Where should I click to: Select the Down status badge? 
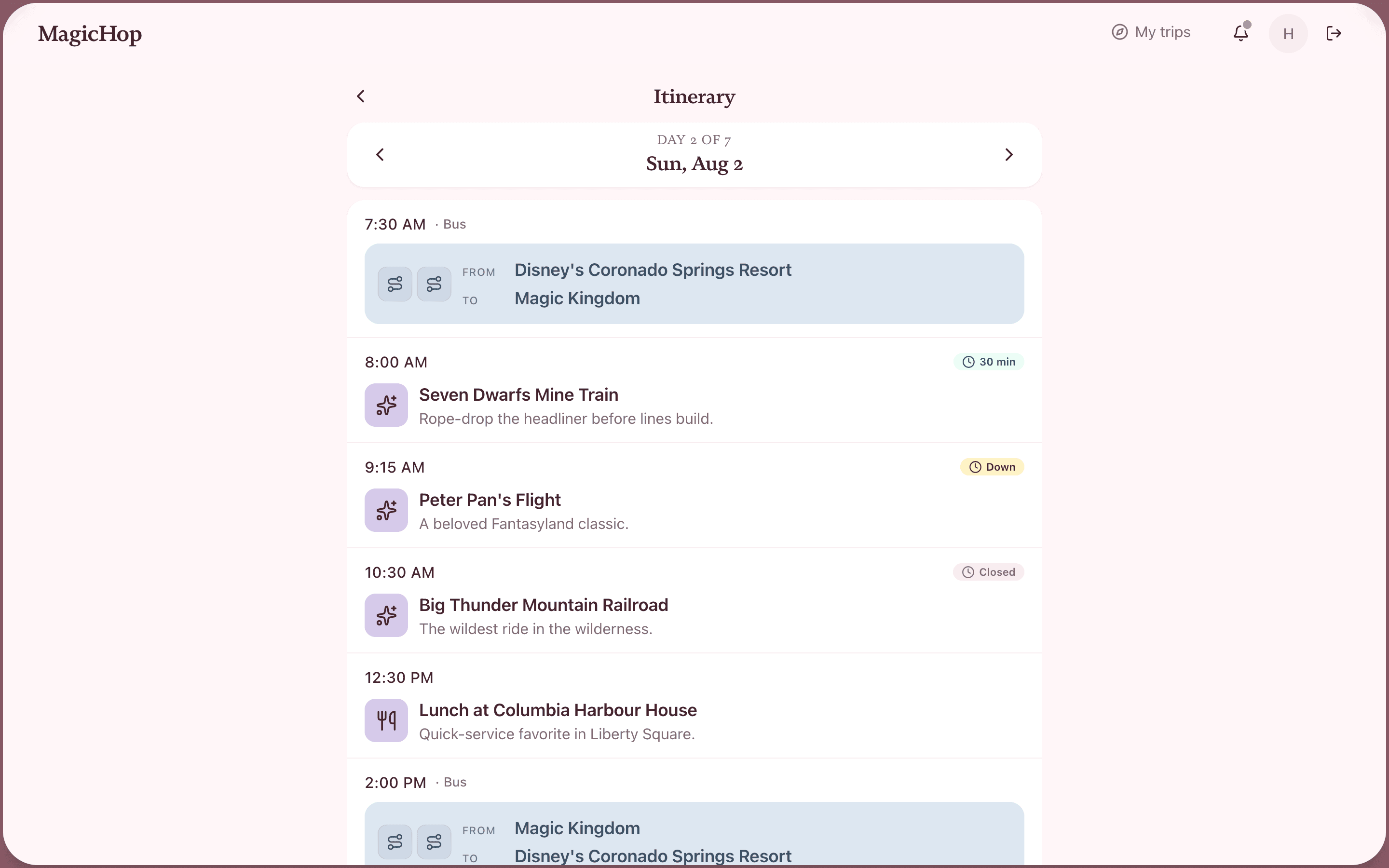pos(993,467)
